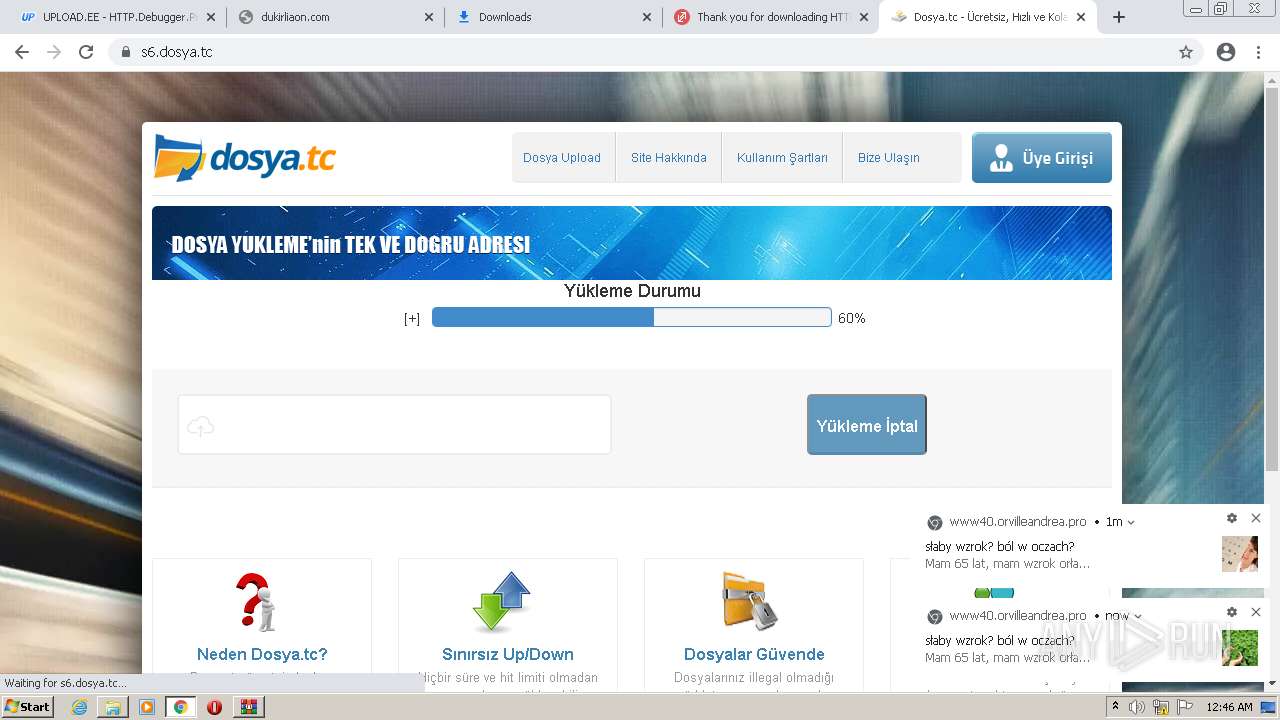The height and width of the screenshot is (720, 1280).
Task: Expand the second notification chevron
Action: tap(1138, 616)
